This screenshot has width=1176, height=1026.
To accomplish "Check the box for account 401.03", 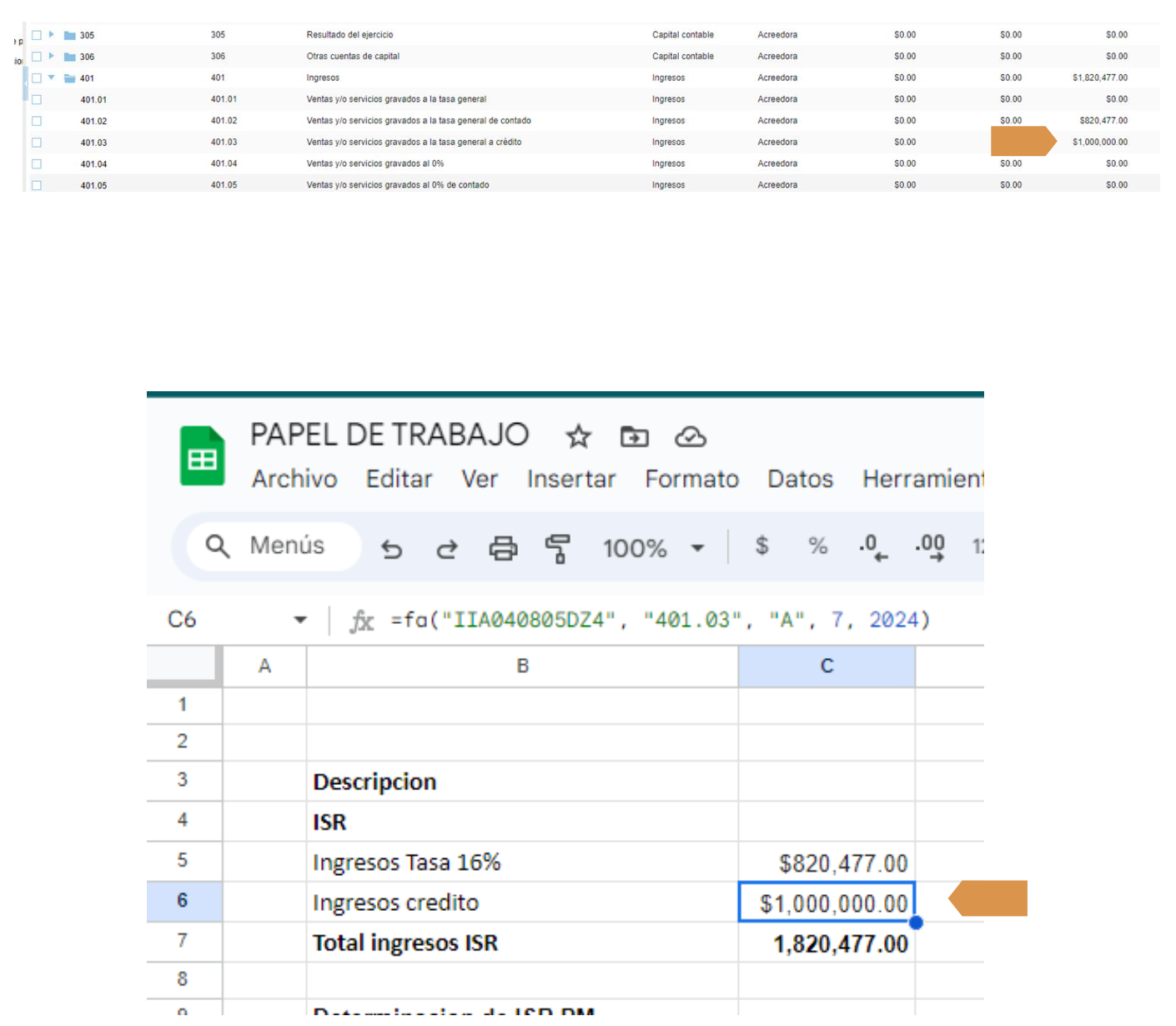I will tap(37, 143).
